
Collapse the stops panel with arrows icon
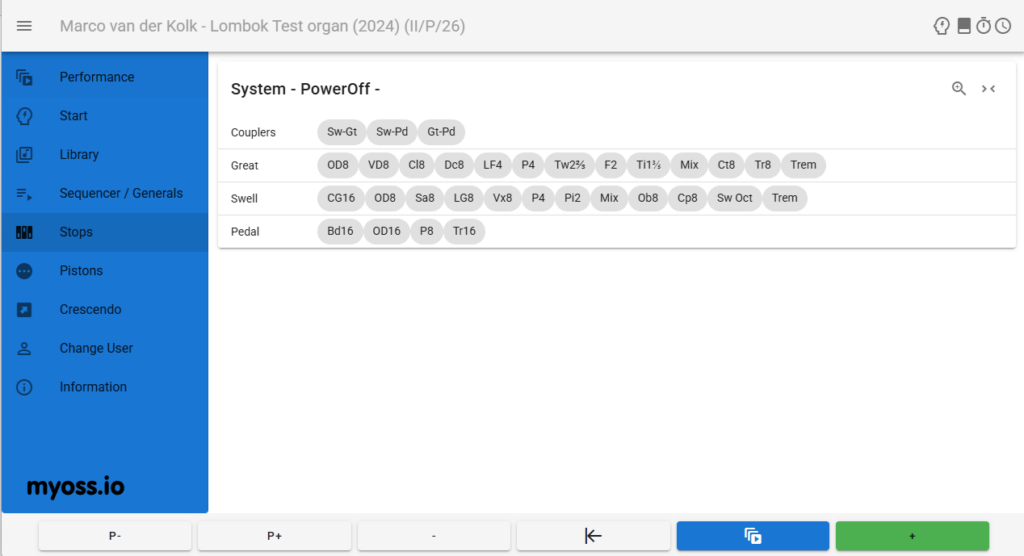click(988, 88)
